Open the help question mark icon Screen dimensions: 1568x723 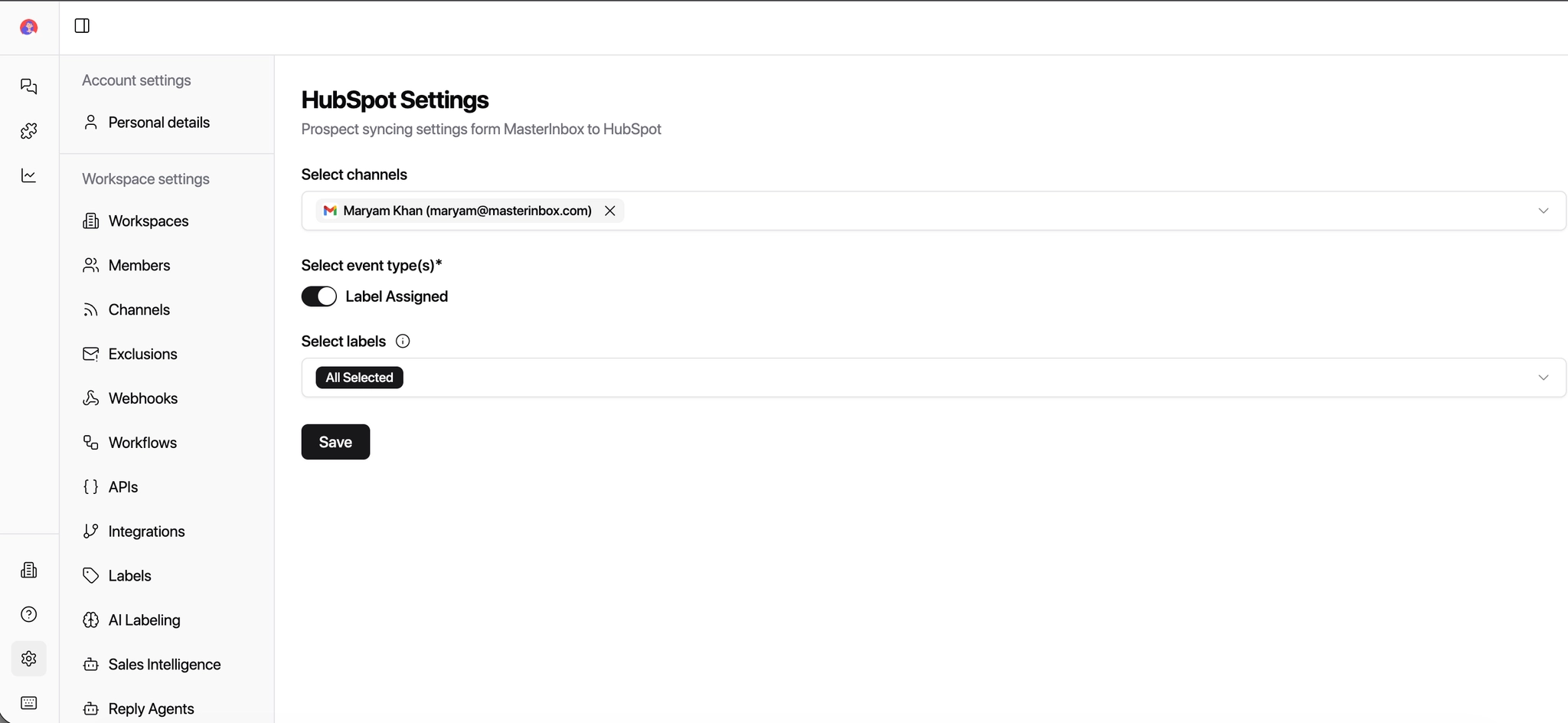click(29, 614)
